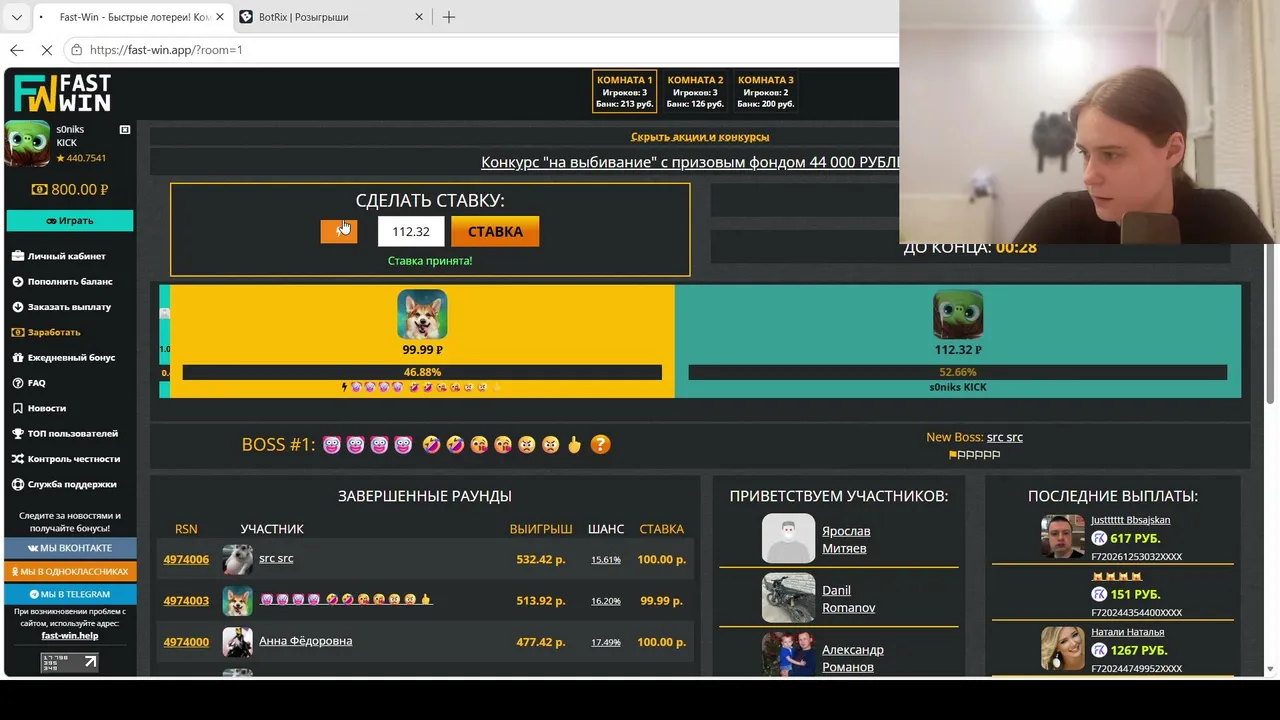Viewport: 1280px width, 720px height.
Task: Open round 4974000 link
Action: click(186, 642)
